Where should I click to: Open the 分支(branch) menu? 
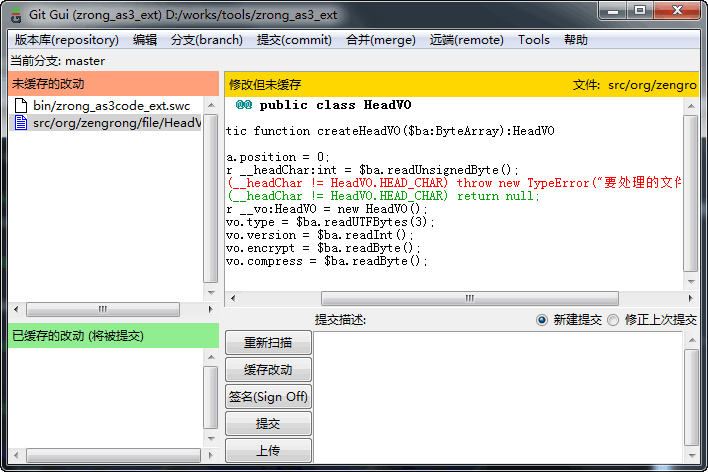206,40
